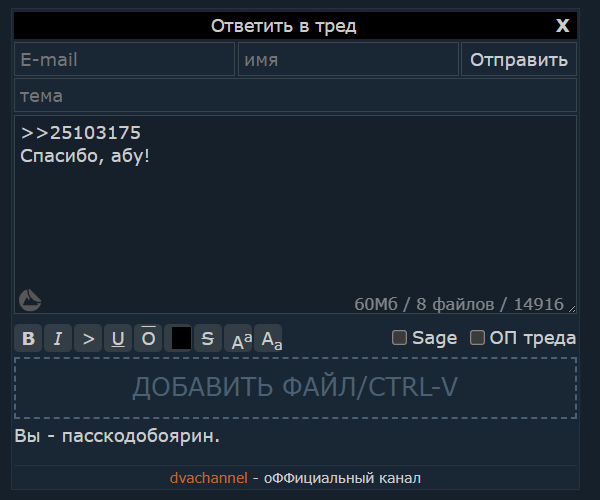This screenshot has height=500, width=600.
Task: Enable the Sage checkbox
Action: pyautogui.click(x=400, y=338)
